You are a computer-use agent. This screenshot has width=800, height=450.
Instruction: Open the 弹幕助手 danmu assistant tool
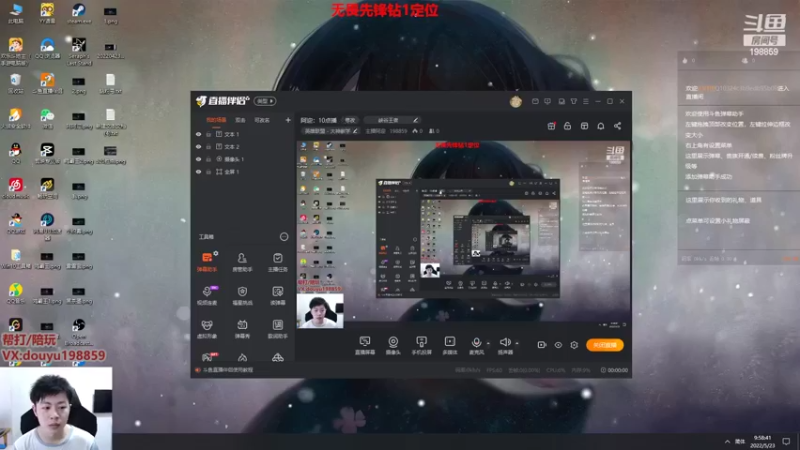207,262
